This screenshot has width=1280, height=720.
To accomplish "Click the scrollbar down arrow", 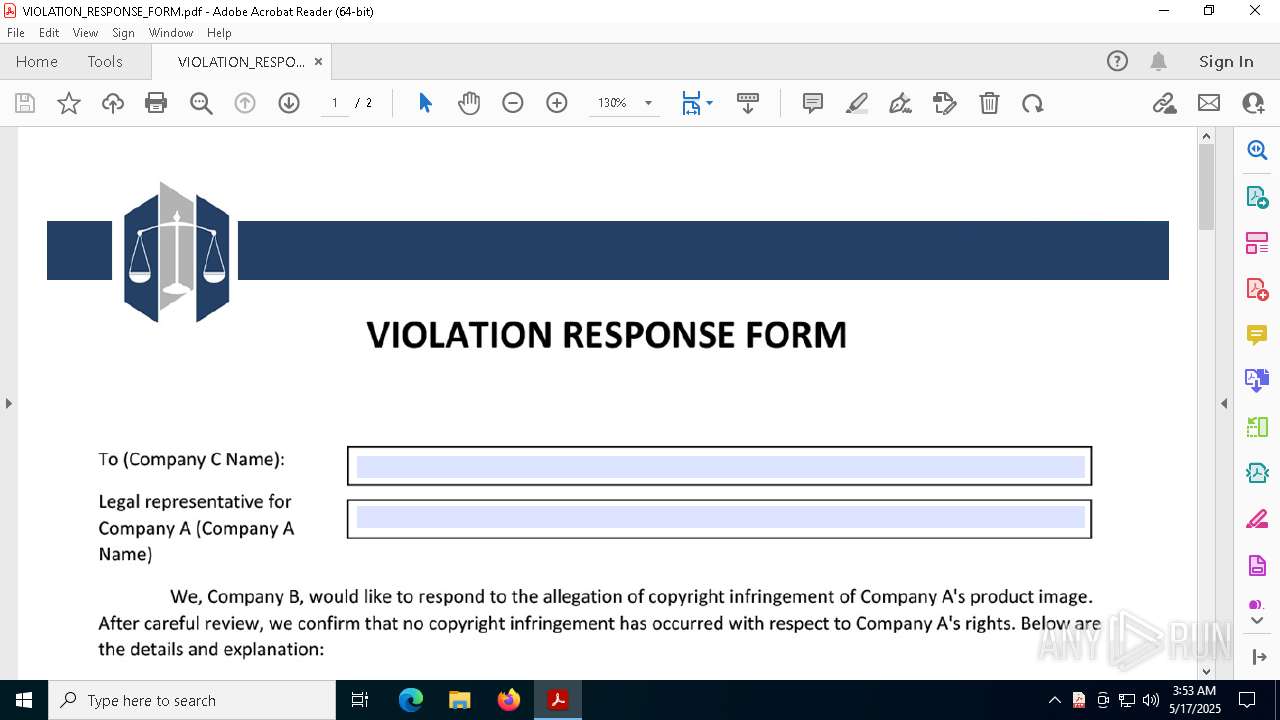I will pyautogui.click(x=1206, y=671).
